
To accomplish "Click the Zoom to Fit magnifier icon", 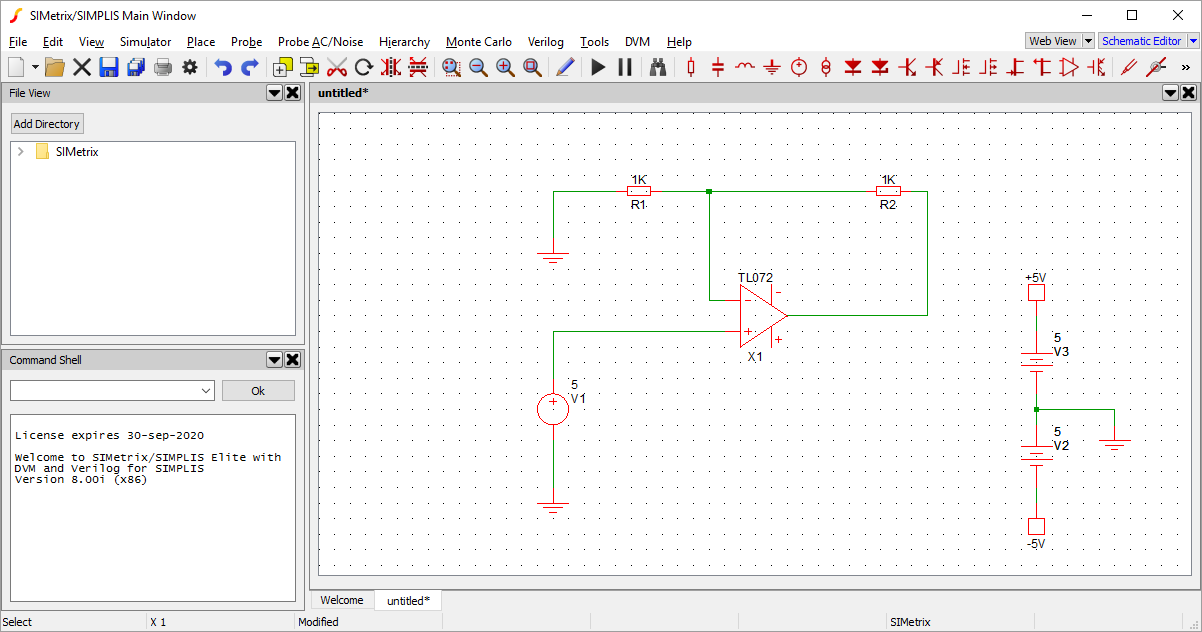I will (532, 67).
